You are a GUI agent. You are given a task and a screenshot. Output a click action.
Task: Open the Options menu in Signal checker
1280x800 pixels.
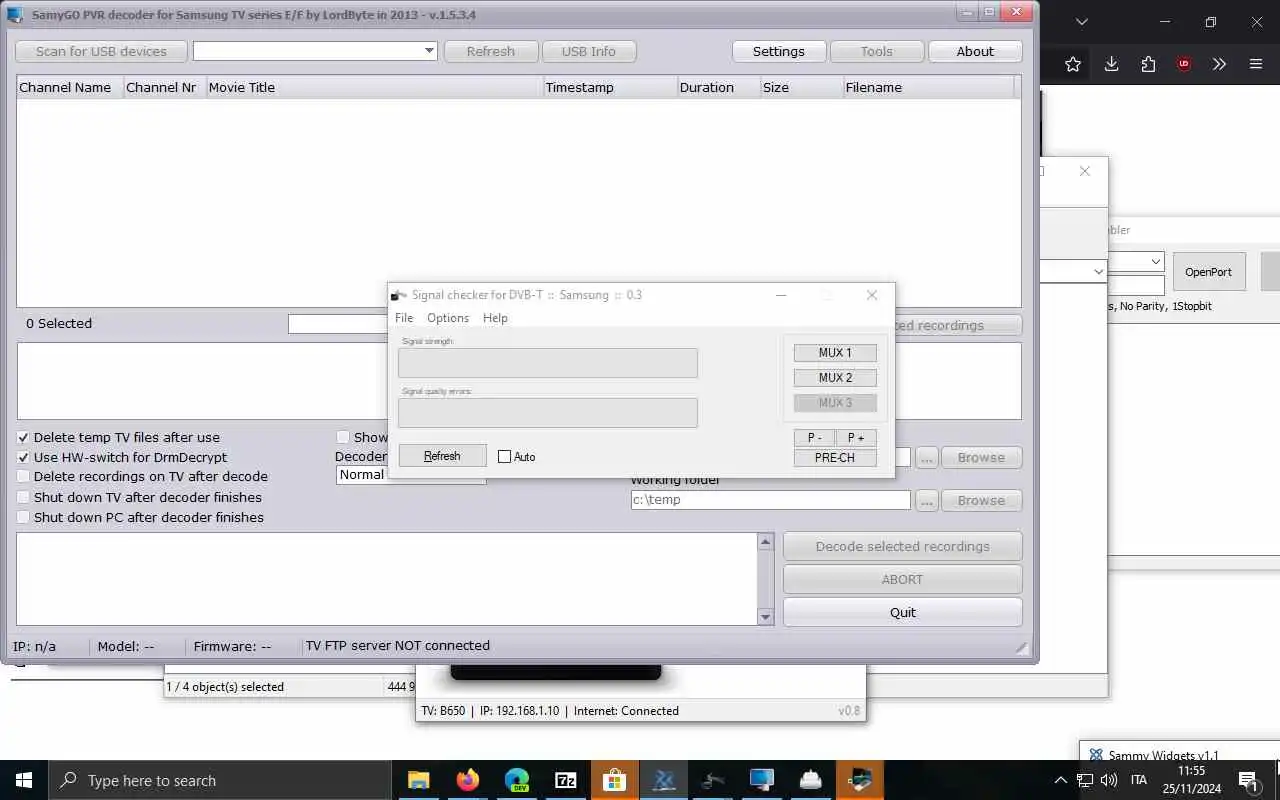448,318
